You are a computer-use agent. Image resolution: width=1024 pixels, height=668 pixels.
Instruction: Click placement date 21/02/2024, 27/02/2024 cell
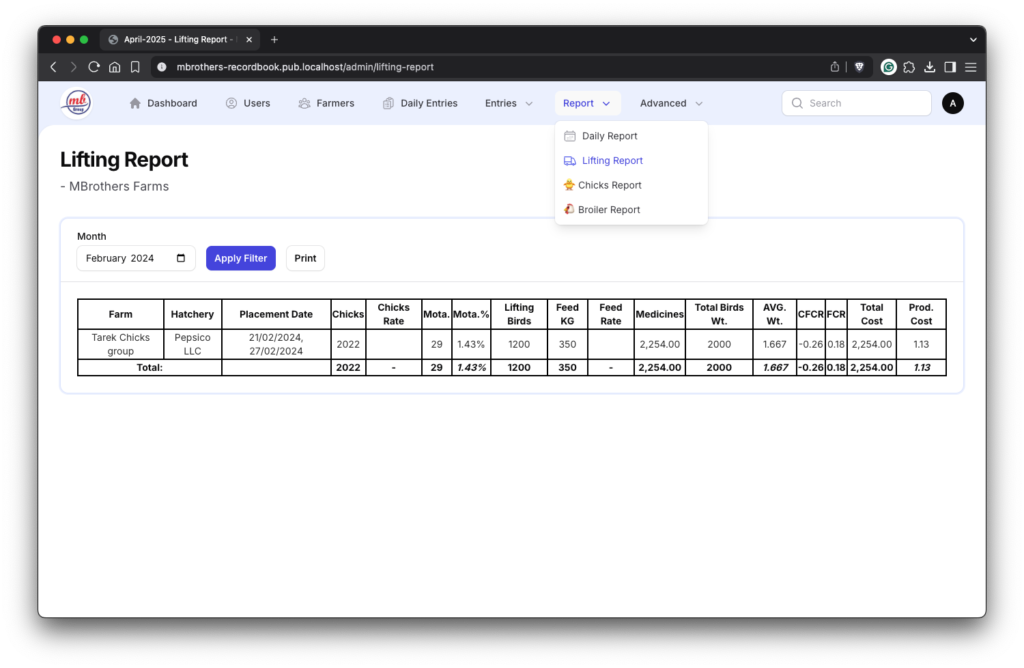(276, 344)
